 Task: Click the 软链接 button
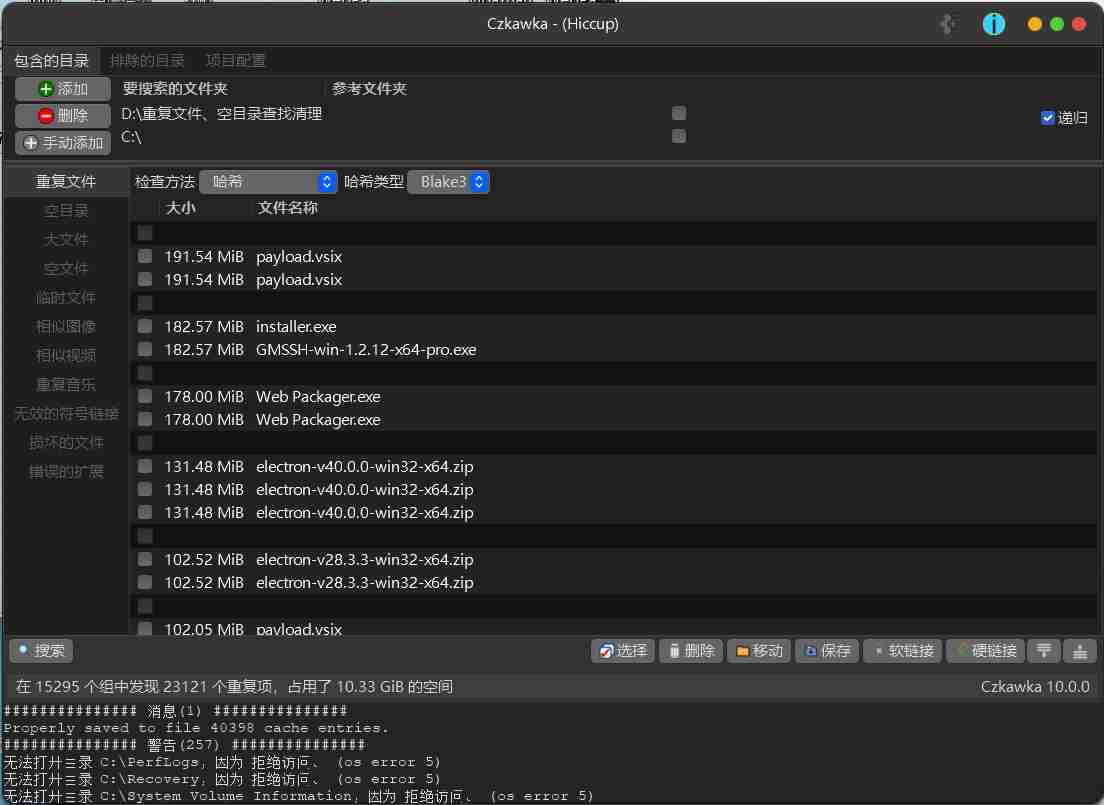[x=902, y=651]
